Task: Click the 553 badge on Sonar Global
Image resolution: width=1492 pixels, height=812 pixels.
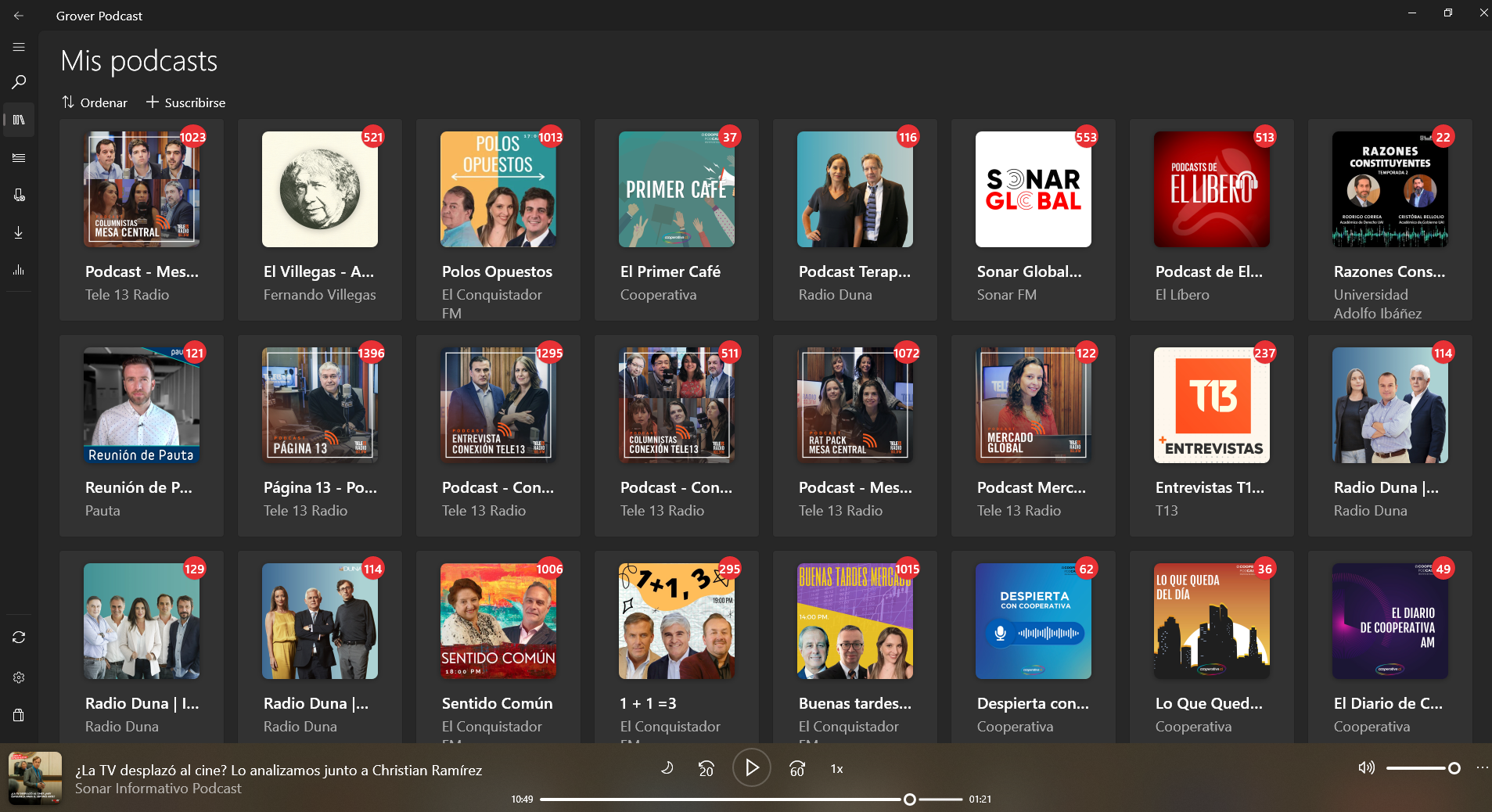Action: coord(1086,137)
